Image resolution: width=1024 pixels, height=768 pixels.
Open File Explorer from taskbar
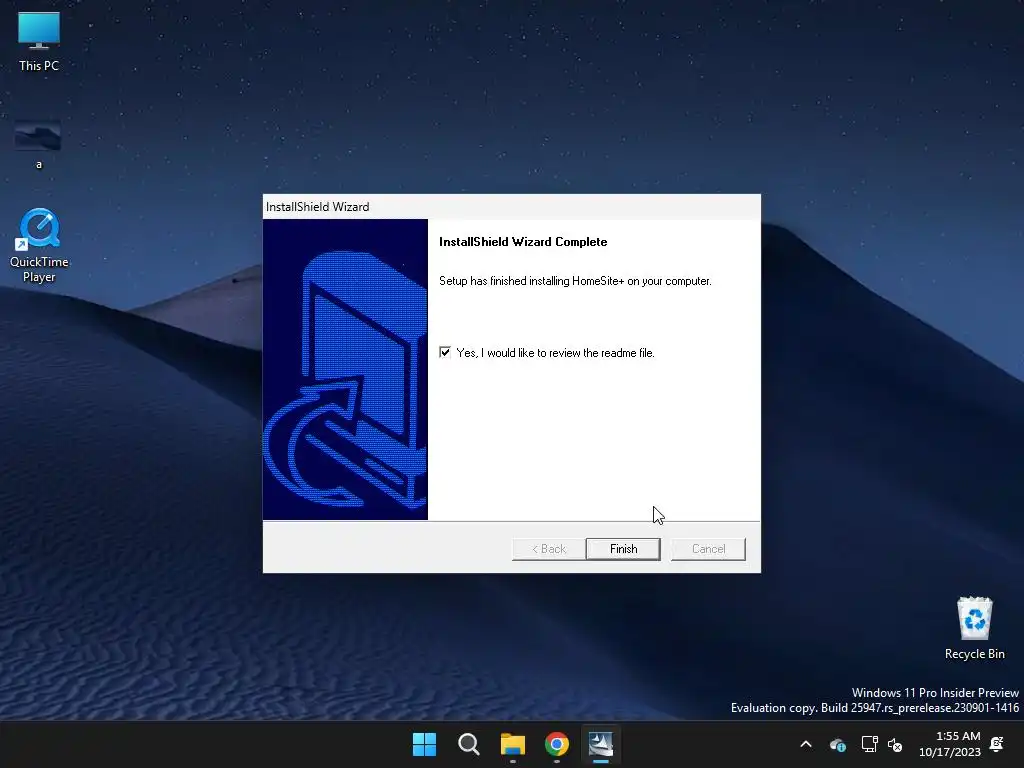click(x=513, y=744)
